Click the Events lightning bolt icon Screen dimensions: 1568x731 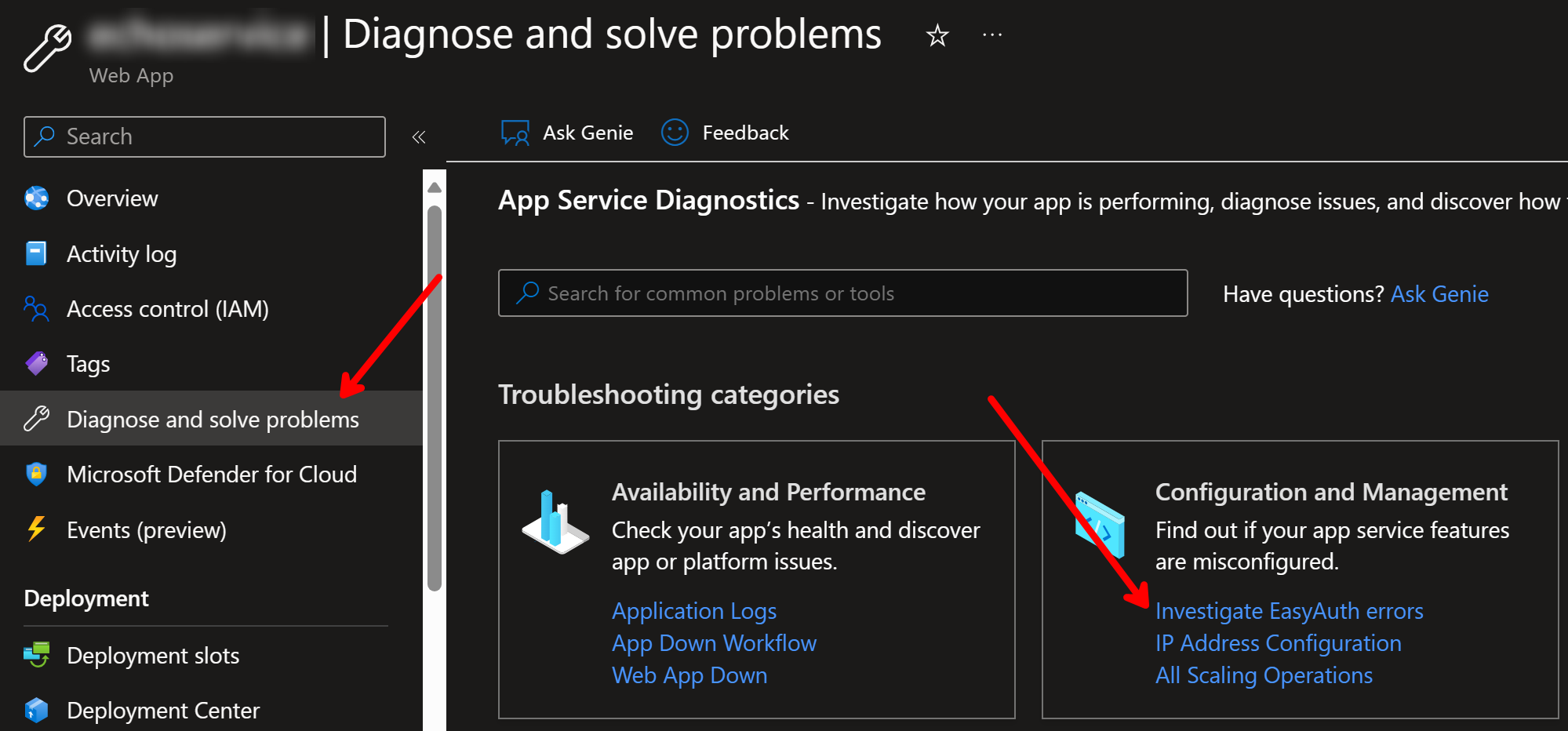tap(36, 529)
